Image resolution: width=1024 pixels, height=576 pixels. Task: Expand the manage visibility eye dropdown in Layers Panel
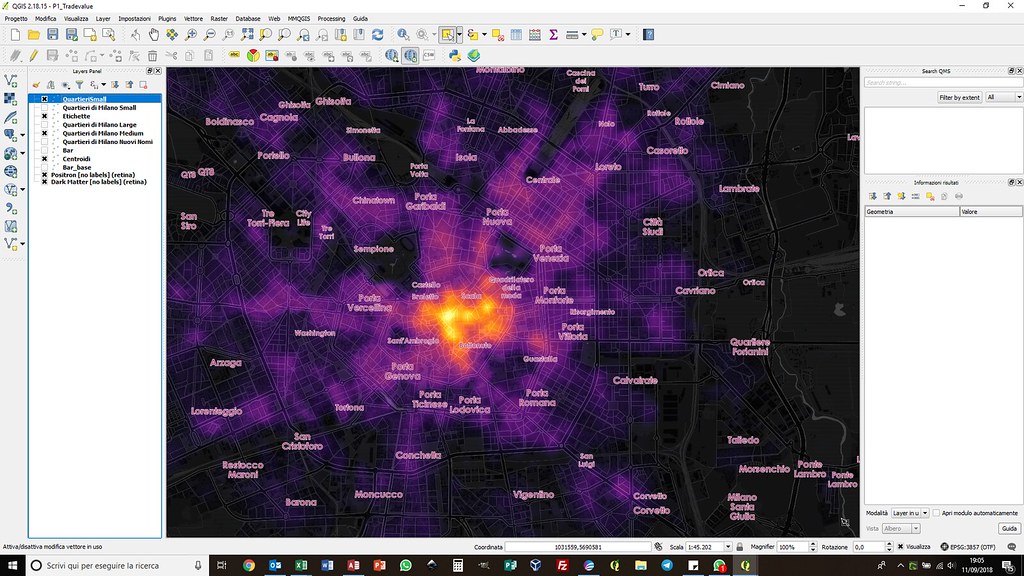pyautogui.click(x=65, y=85)
